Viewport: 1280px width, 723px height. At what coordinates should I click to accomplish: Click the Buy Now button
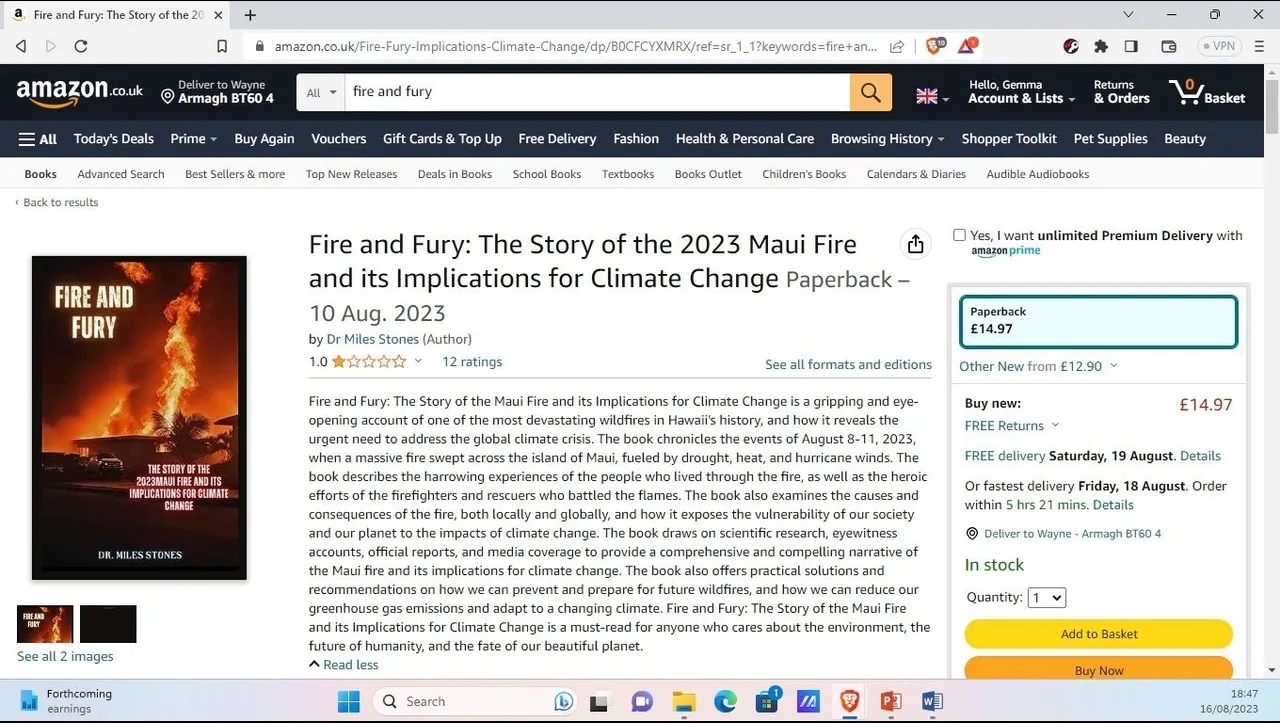[x=1098, y=669]
